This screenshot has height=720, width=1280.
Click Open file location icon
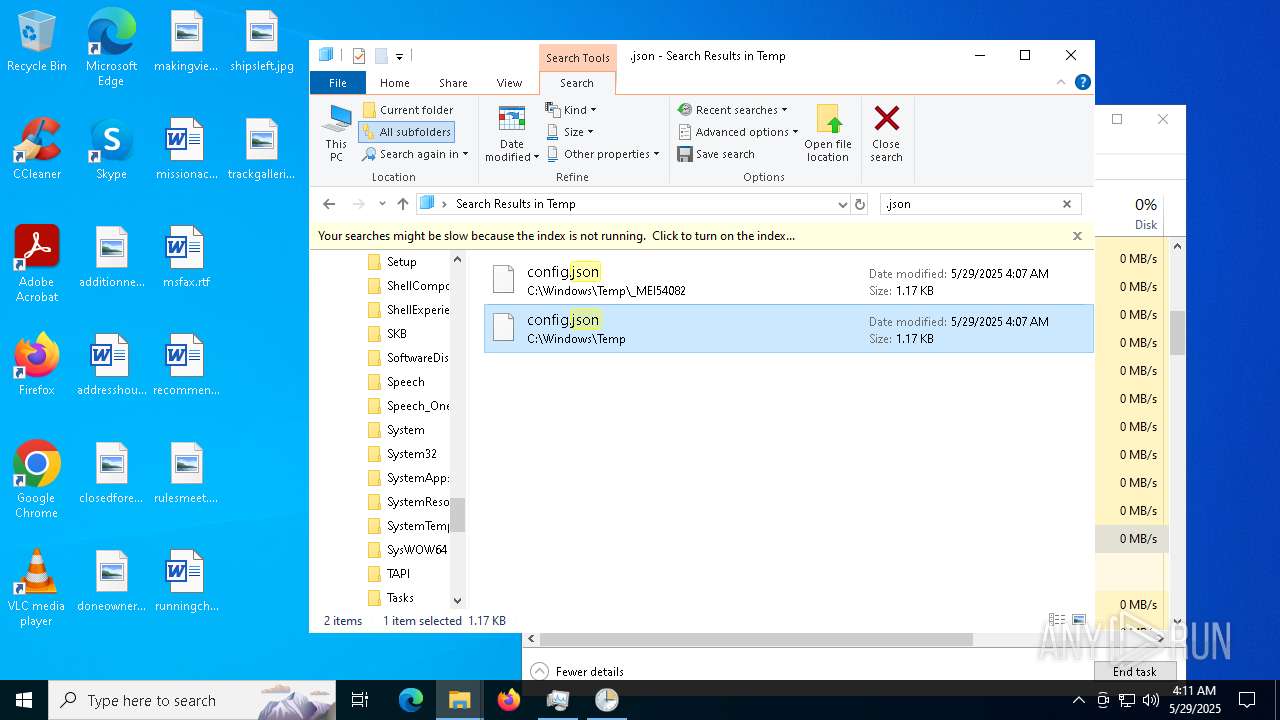828,133
